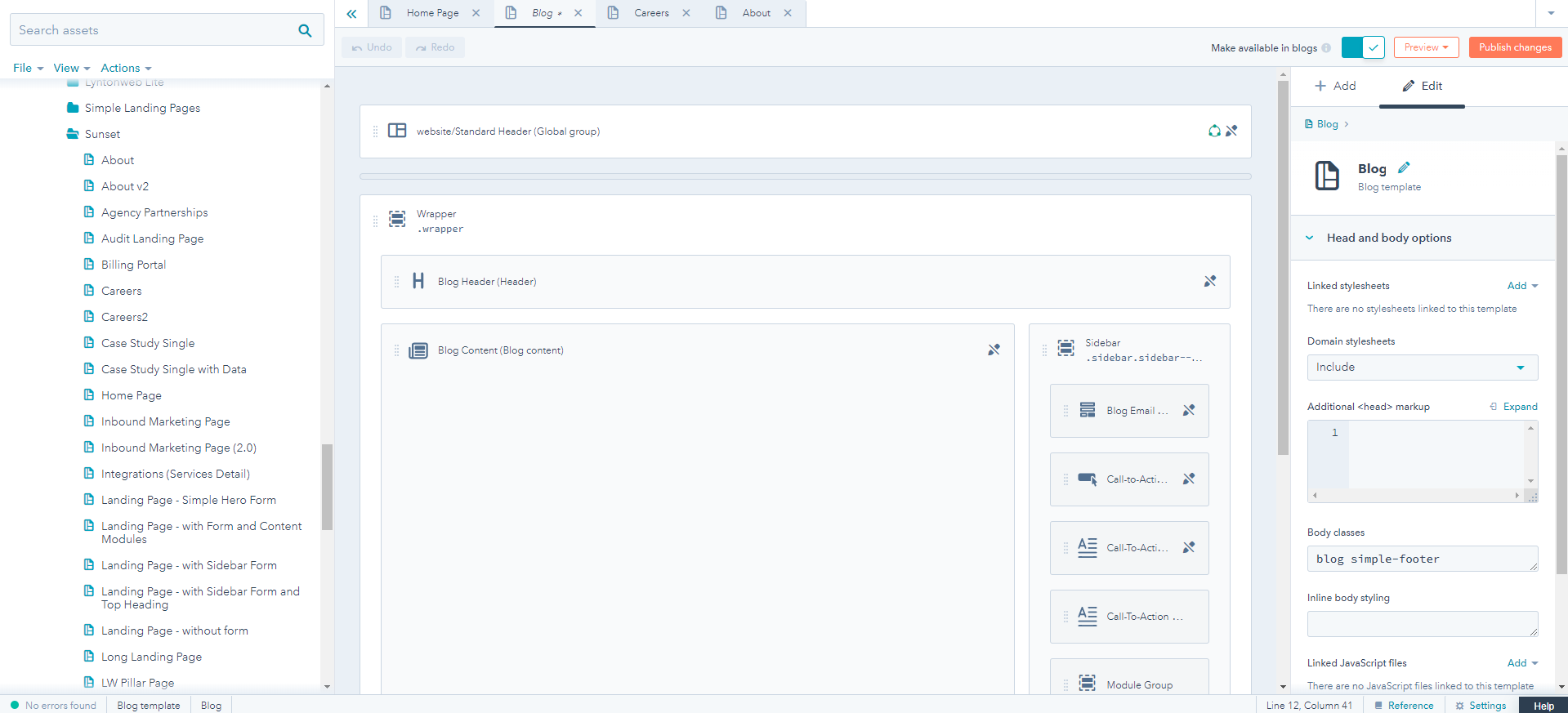Open the File menu
This screenshot has width=1568, height=713.
point(28,68)
